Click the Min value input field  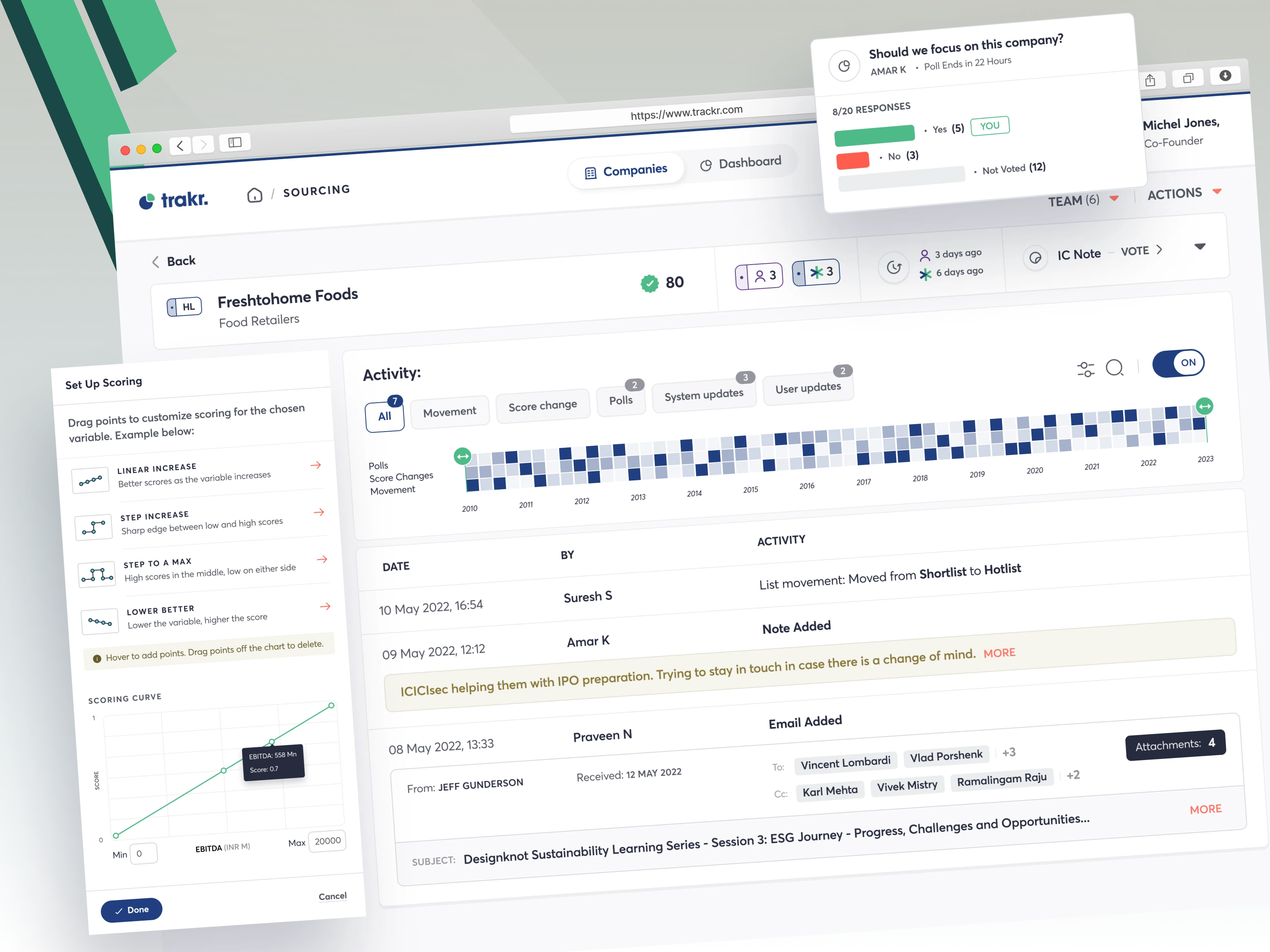tap(143, 853)
